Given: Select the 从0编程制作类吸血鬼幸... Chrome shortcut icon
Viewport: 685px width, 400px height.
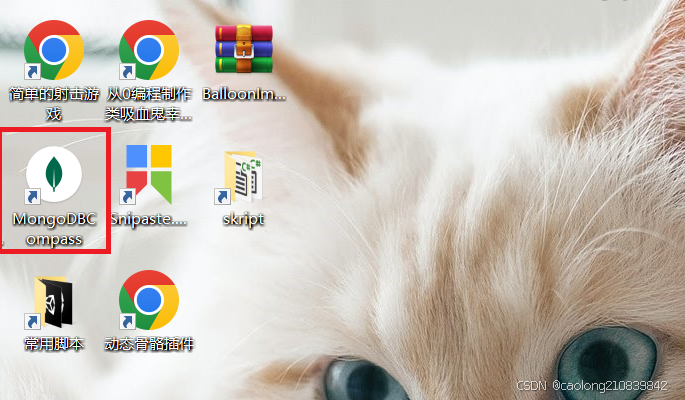Looking at the screenshot, I should [x=149, y=50].
